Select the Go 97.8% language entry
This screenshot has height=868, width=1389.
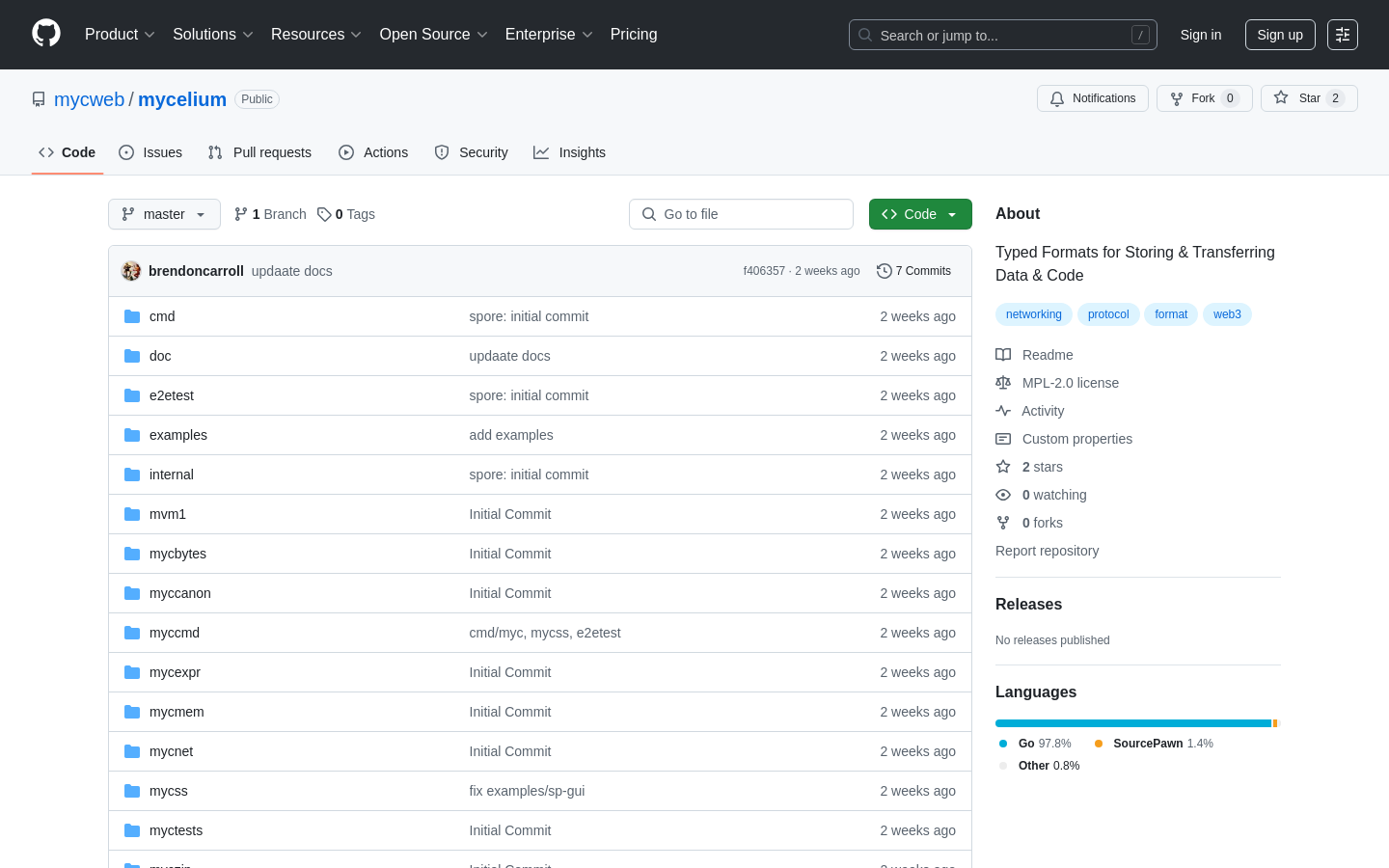[1035, 744]
